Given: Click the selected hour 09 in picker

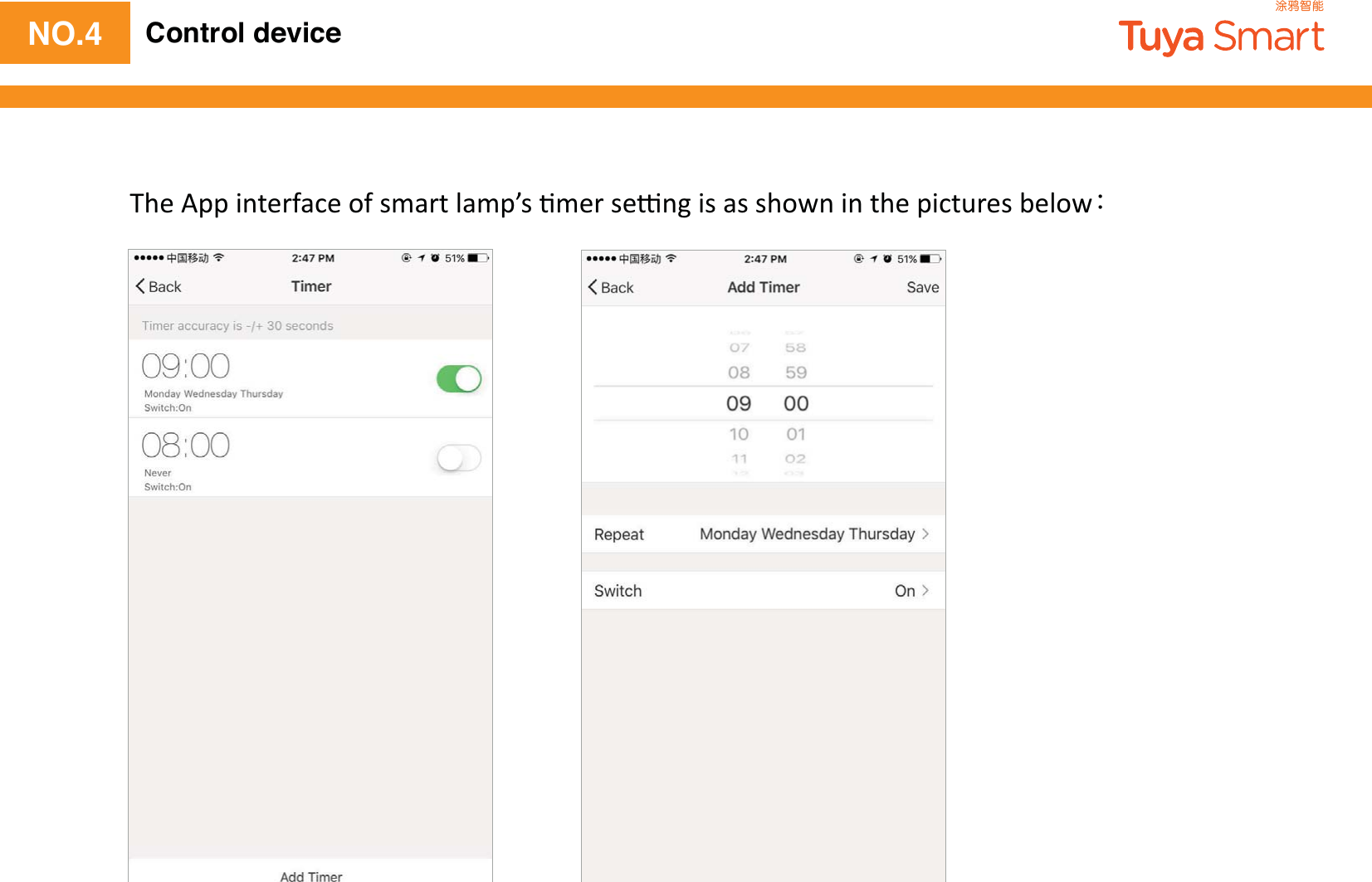Looking at the screenshot, I should tap(739, 403).
